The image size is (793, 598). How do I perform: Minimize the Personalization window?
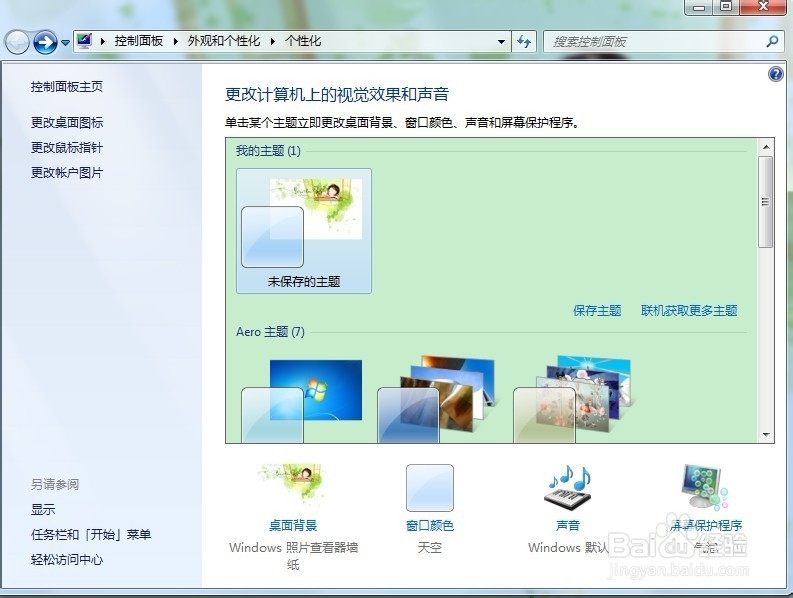[699, 7]
